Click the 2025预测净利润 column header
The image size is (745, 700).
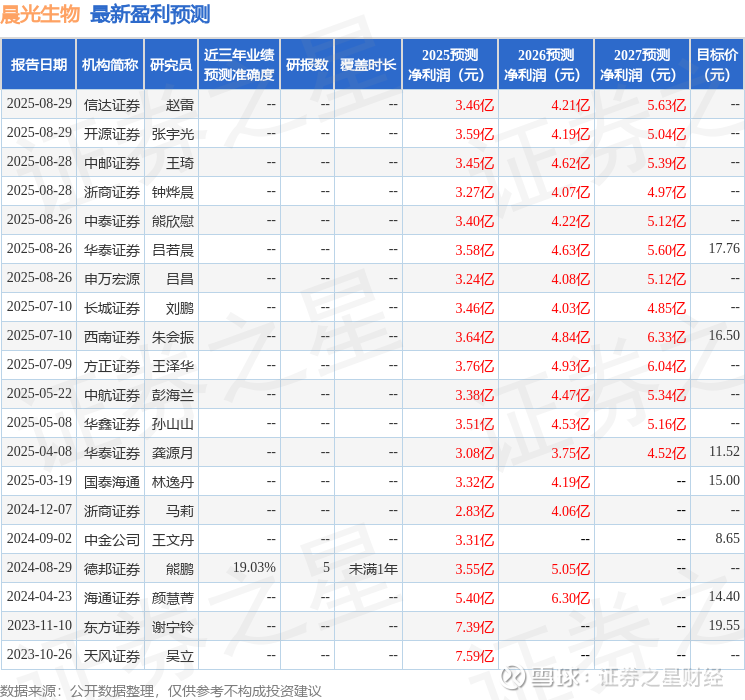(450, 65)
